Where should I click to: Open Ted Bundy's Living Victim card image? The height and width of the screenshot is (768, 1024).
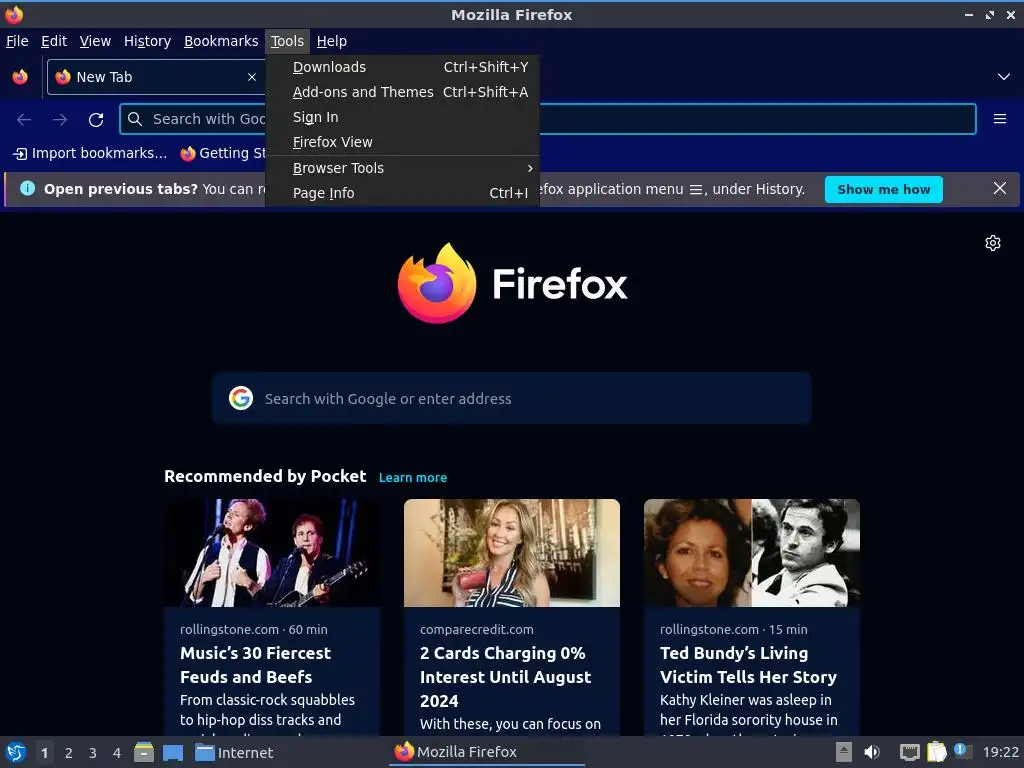tap(752, 553)
